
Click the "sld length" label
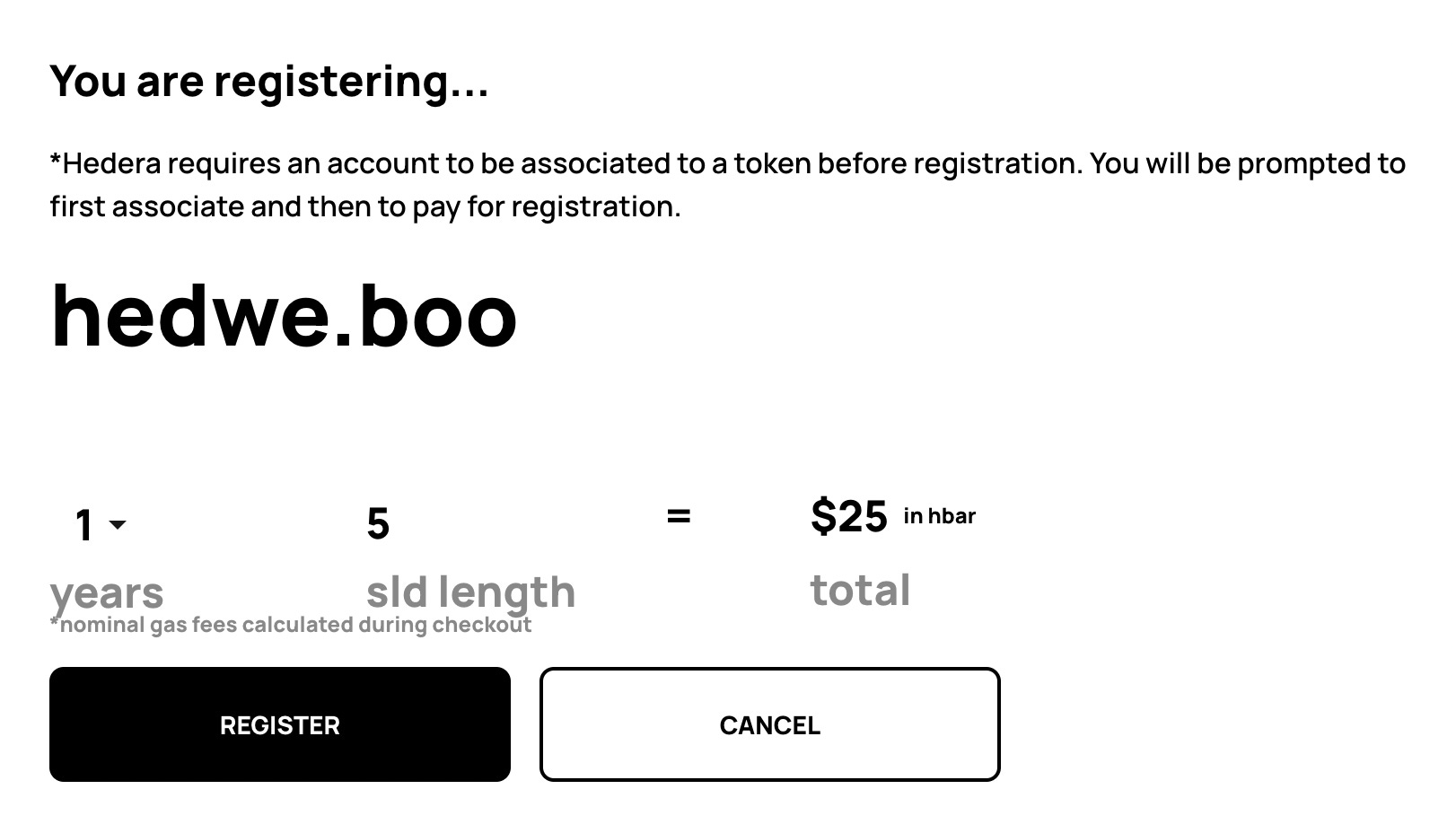coord(470,592)
